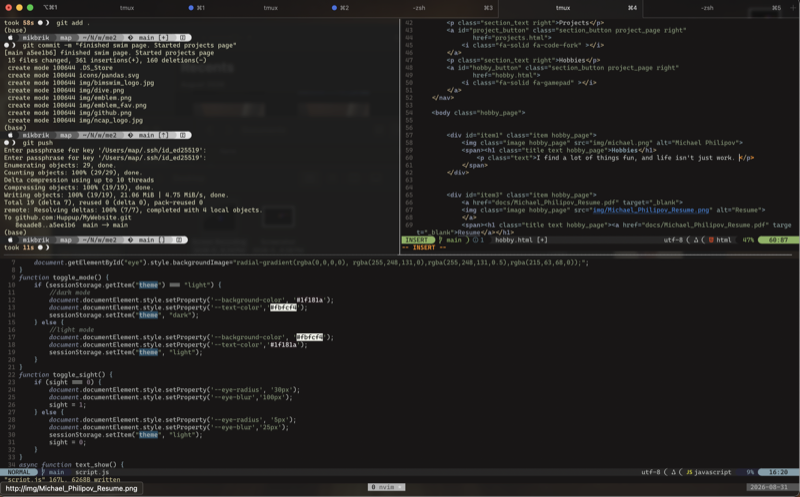This screenshot has height=497, width=800.
Task: Click the diagnostics info icon beside hobby.html
Action: (x=475, y=240)
